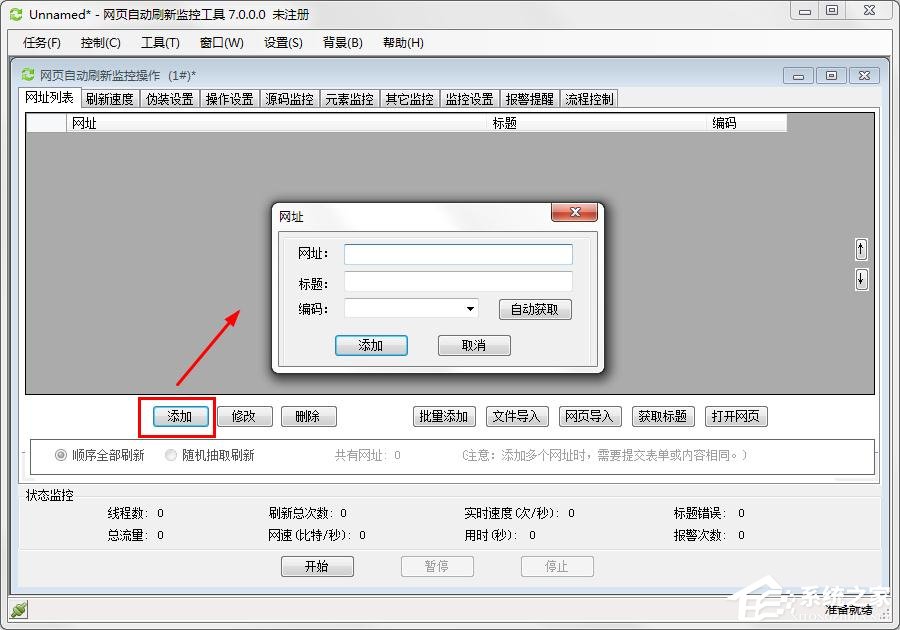Click the up arrow to move URL higher

(860, 248)
